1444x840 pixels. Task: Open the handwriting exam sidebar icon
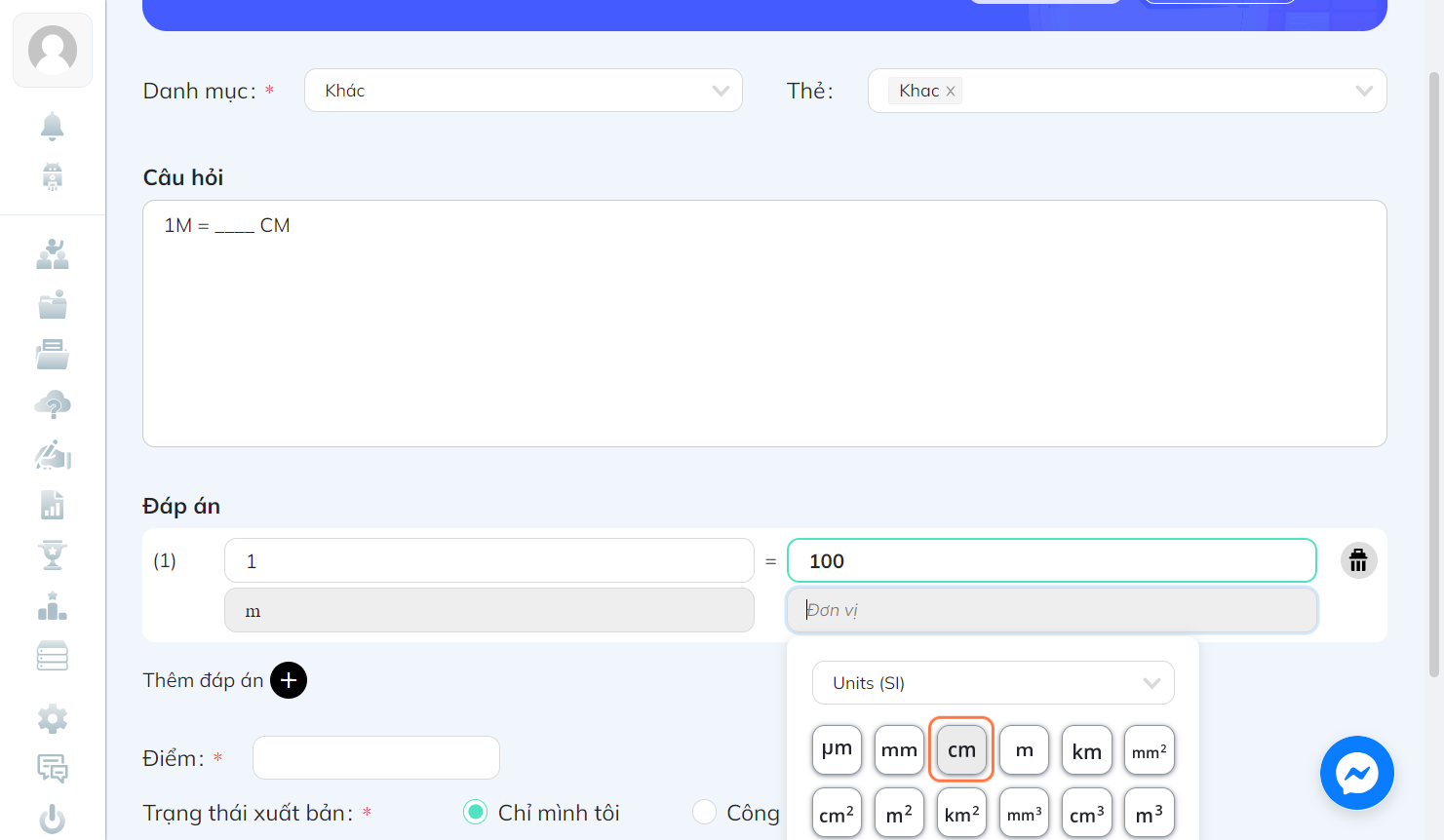[x=53, y=455]
